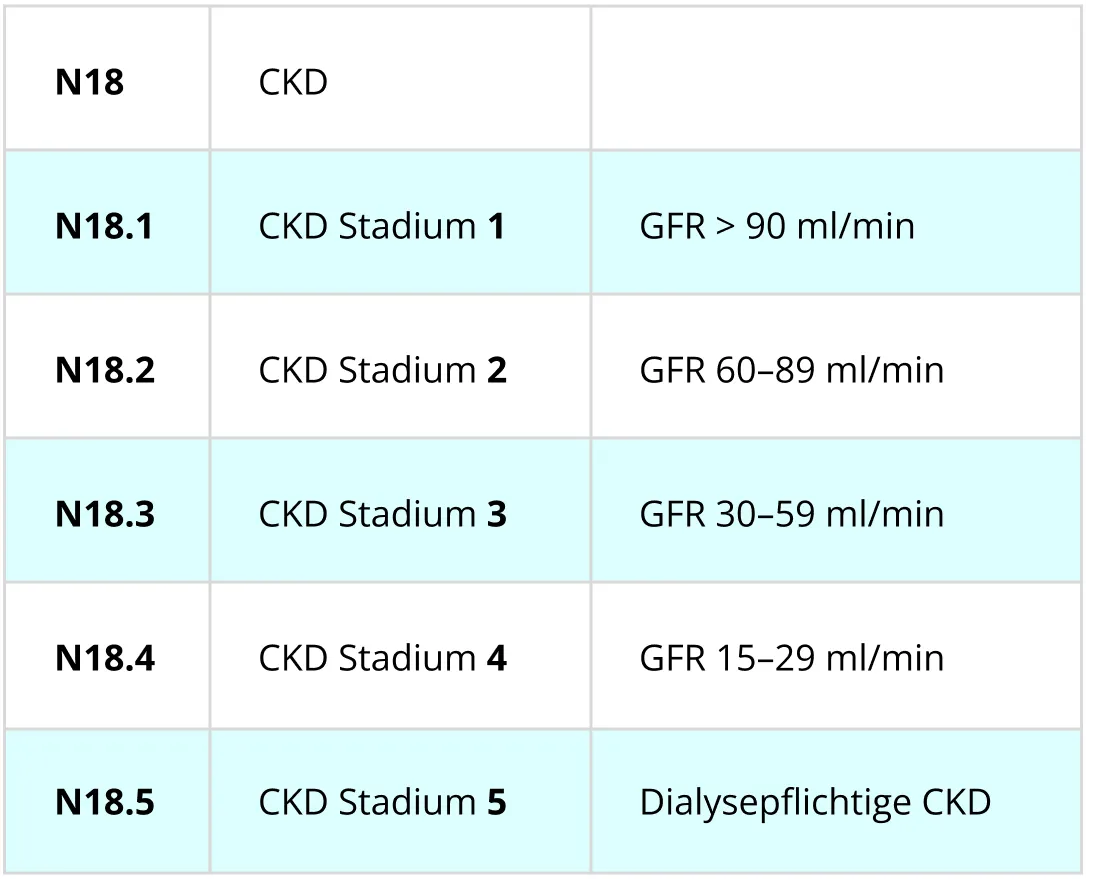Select the CKD label in first row

click(293, 83)
